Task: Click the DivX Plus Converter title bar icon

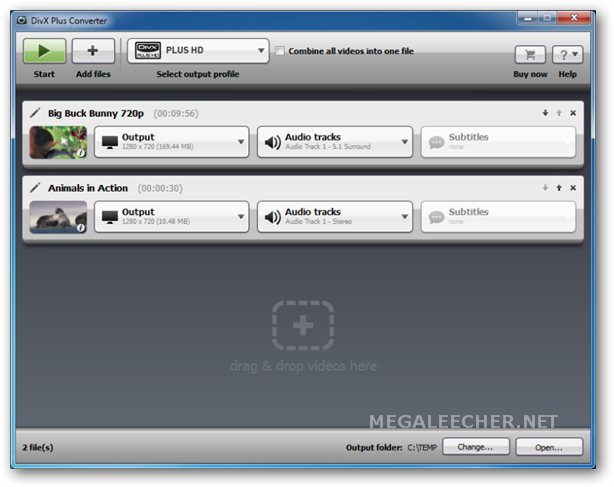Action: tap(22, 20)
